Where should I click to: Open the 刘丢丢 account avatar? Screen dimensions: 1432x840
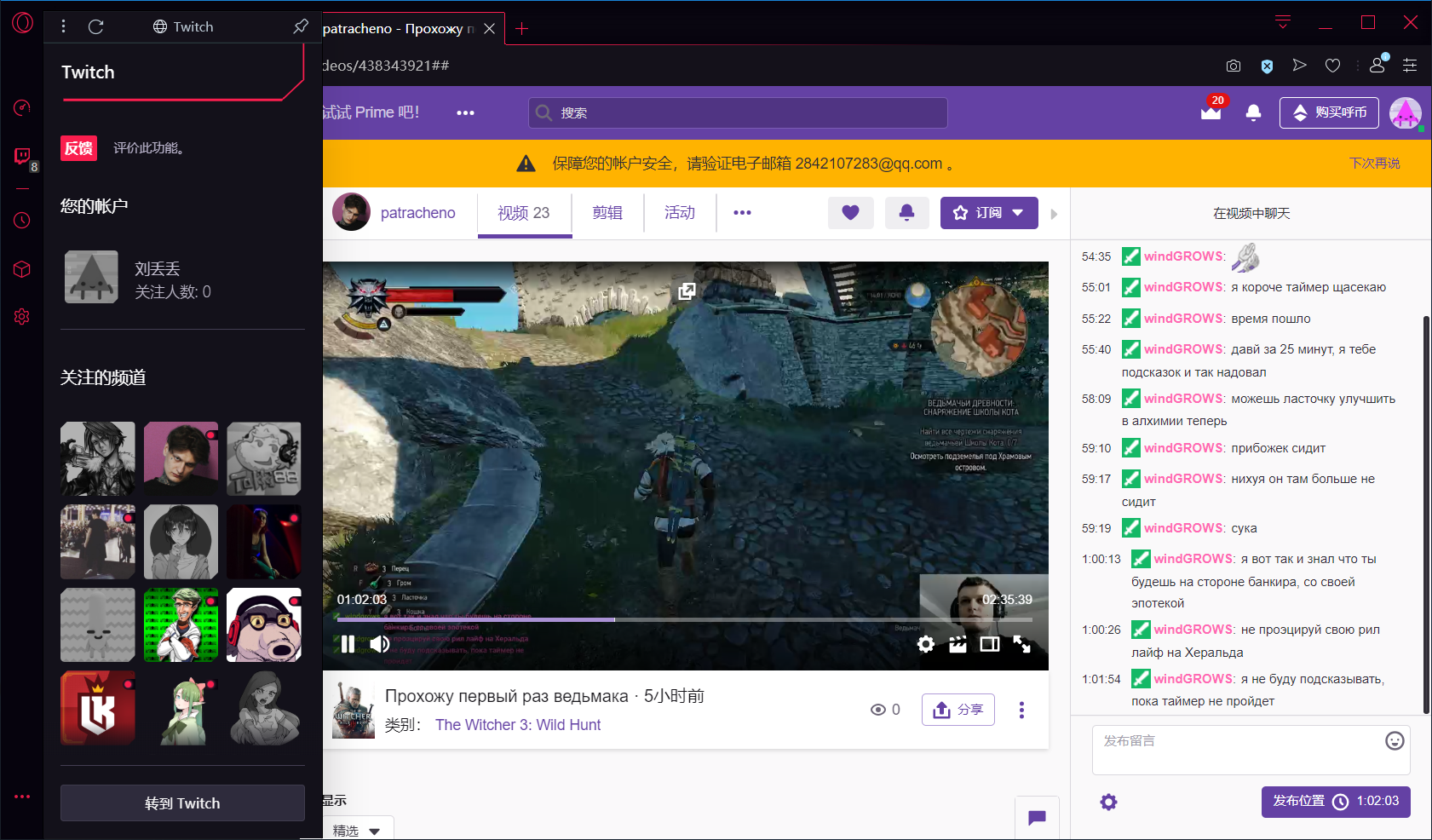pos(91,277)
